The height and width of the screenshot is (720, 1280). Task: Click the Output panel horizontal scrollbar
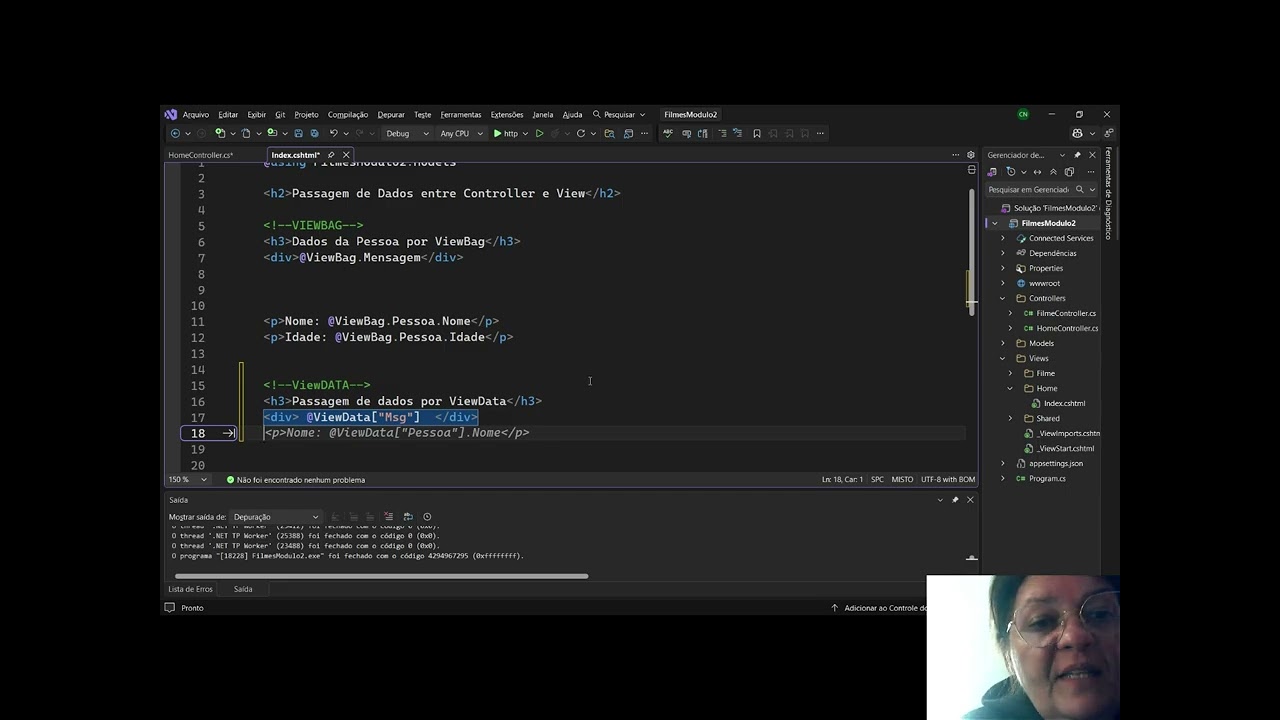click(x=381, y=576)
